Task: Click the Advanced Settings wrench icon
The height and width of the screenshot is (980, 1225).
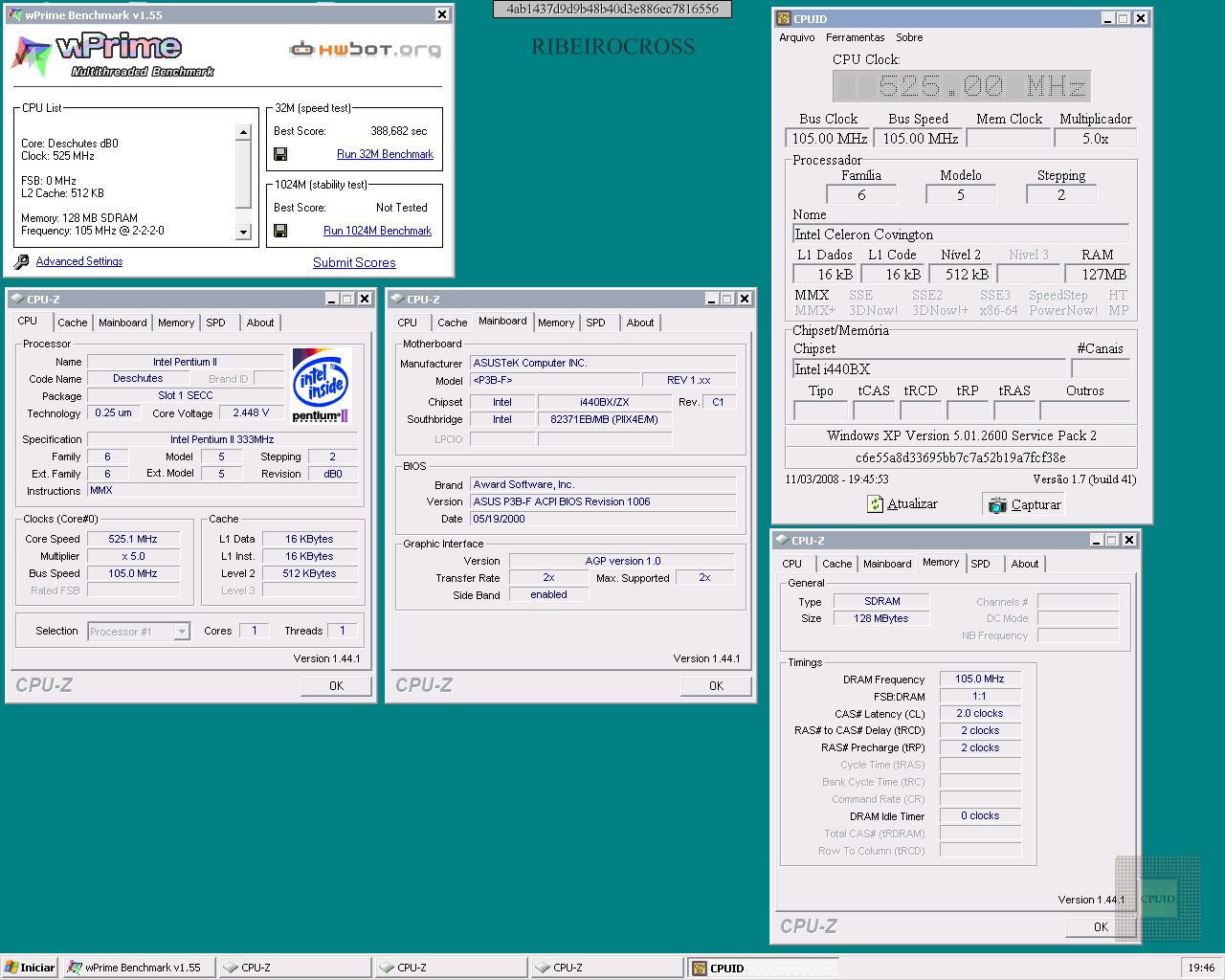Action: pyautogui.click(x=22, y=261)
